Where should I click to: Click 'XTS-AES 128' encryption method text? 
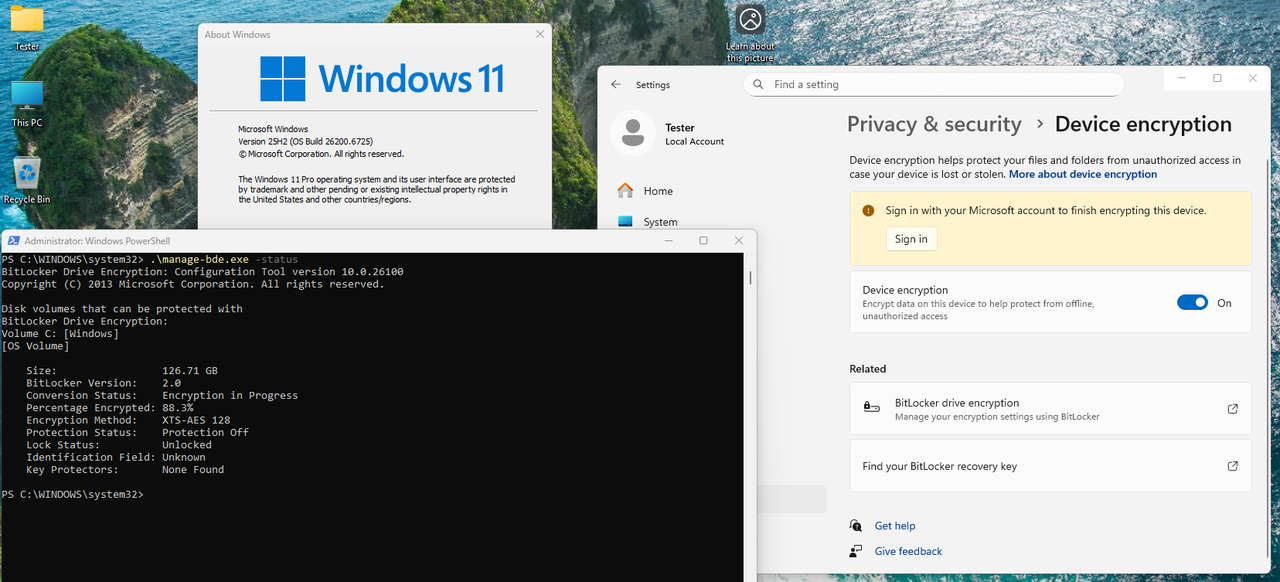click(196, 421)
